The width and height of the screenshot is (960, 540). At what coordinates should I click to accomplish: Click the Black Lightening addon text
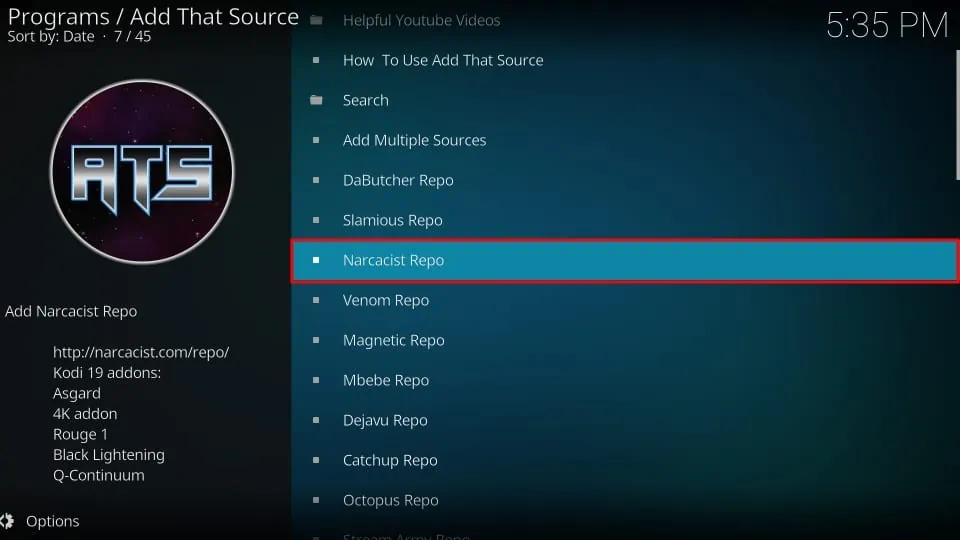tap(108, 455)
